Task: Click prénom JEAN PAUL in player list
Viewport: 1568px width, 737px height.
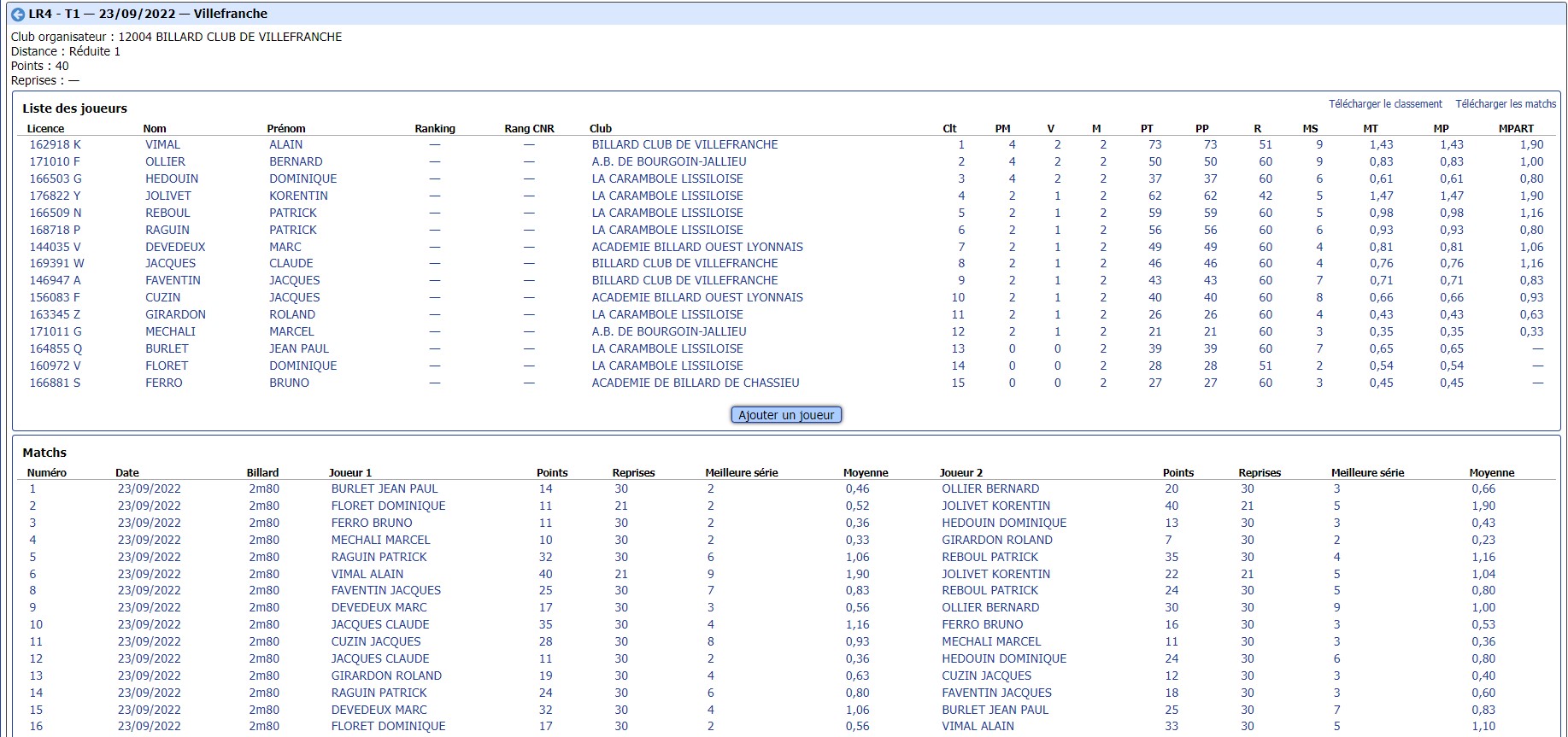Action: click(299, 348)
